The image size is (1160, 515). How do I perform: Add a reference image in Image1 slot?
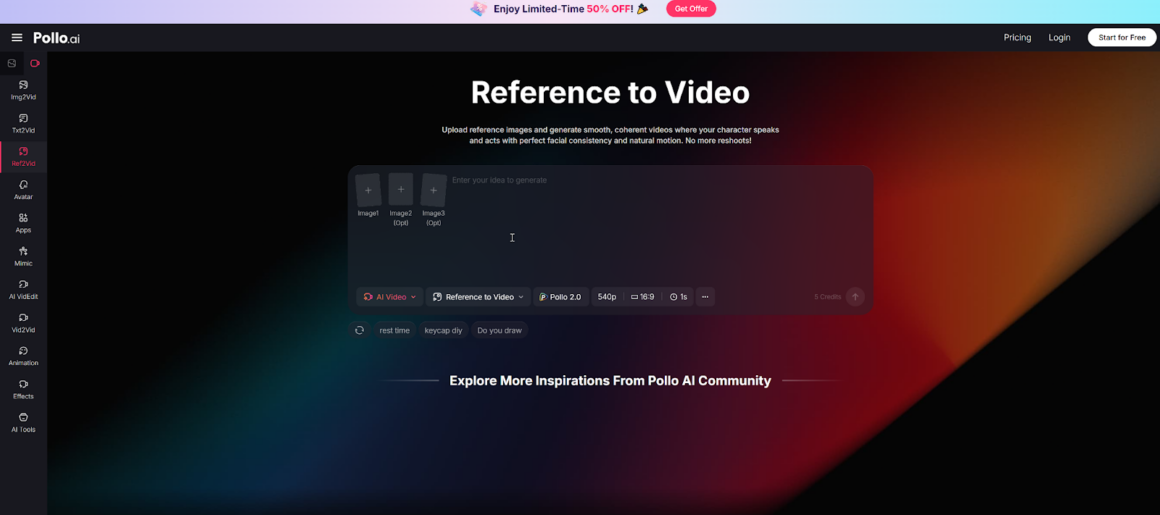[368, 190]
